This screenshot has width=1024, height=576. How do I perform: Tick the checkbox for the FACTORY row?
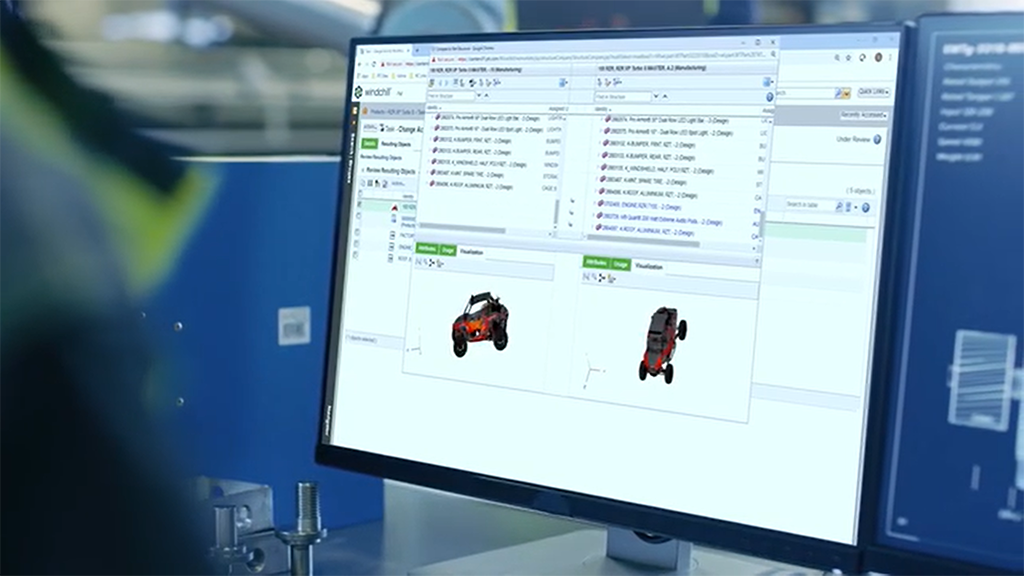click(x=357, y=232)
